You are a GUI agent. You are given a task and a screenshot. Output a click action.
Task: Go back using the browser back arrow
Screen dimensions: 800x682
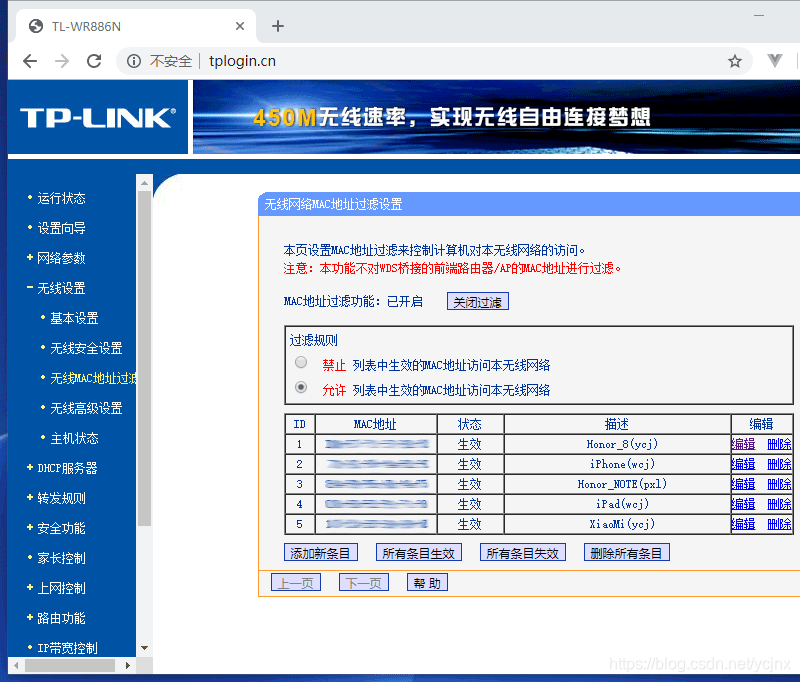[30, 61]
